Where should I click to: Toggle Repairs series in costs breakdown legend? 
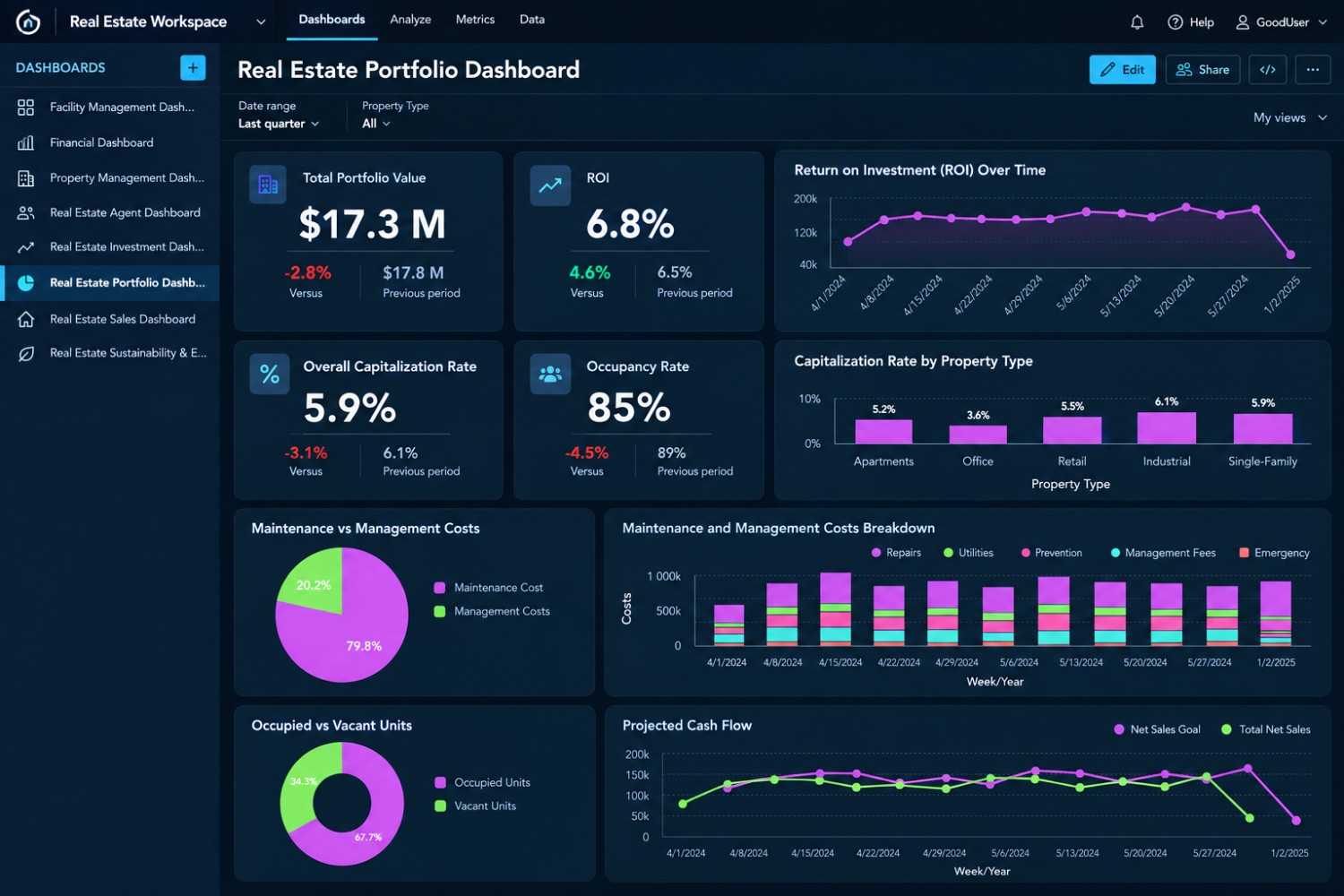[x=896, y=553]
